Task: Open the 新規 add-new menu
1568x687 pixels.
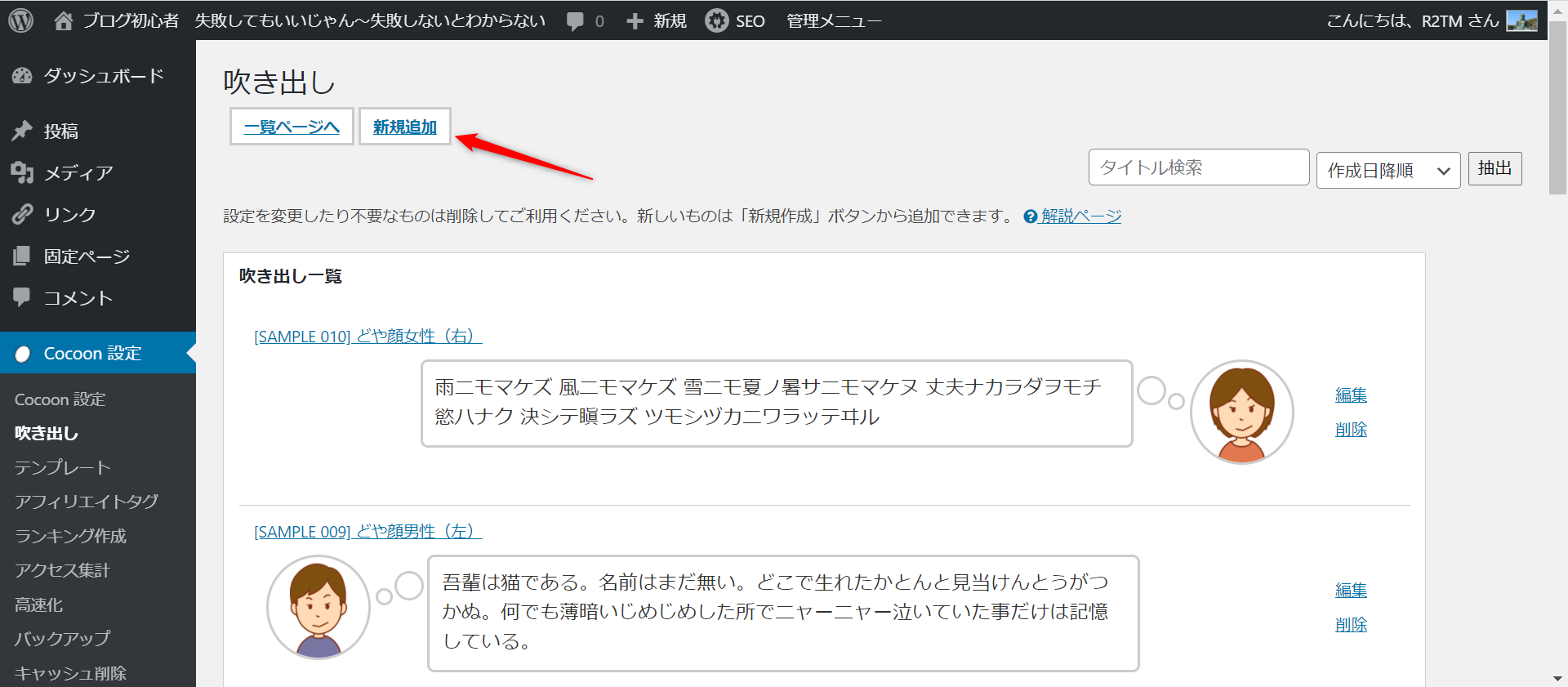Action: click(657, 21)
